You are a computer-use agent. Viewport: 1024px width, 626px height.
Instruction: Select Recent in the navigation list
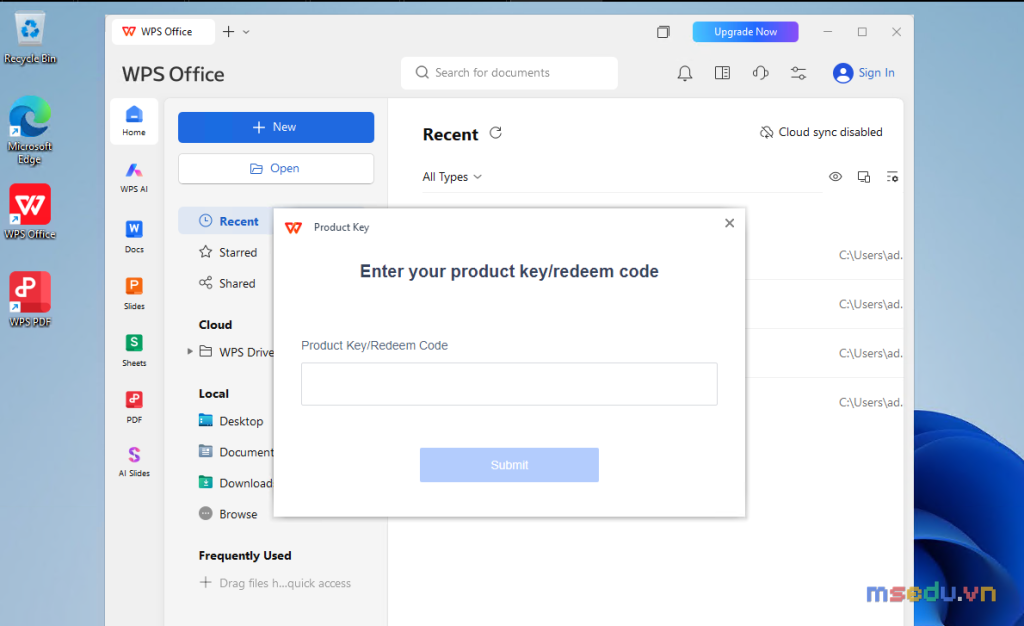[226, 221]
